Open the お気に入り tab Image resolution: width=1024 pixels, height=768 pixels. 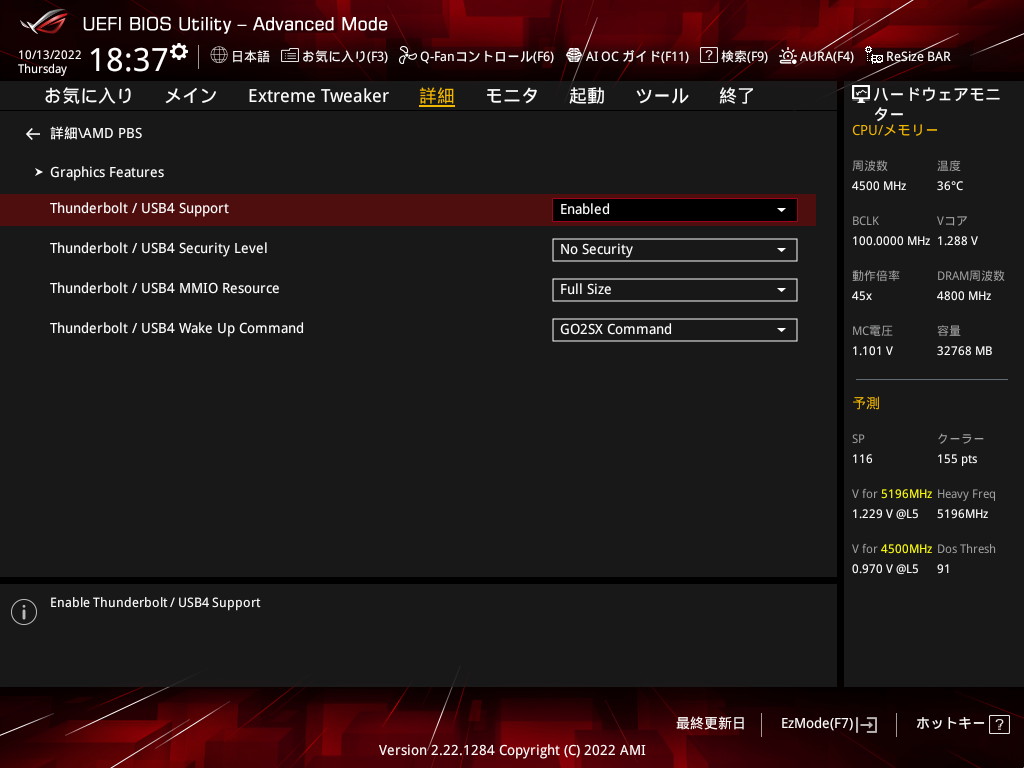[x=88, y=96]
